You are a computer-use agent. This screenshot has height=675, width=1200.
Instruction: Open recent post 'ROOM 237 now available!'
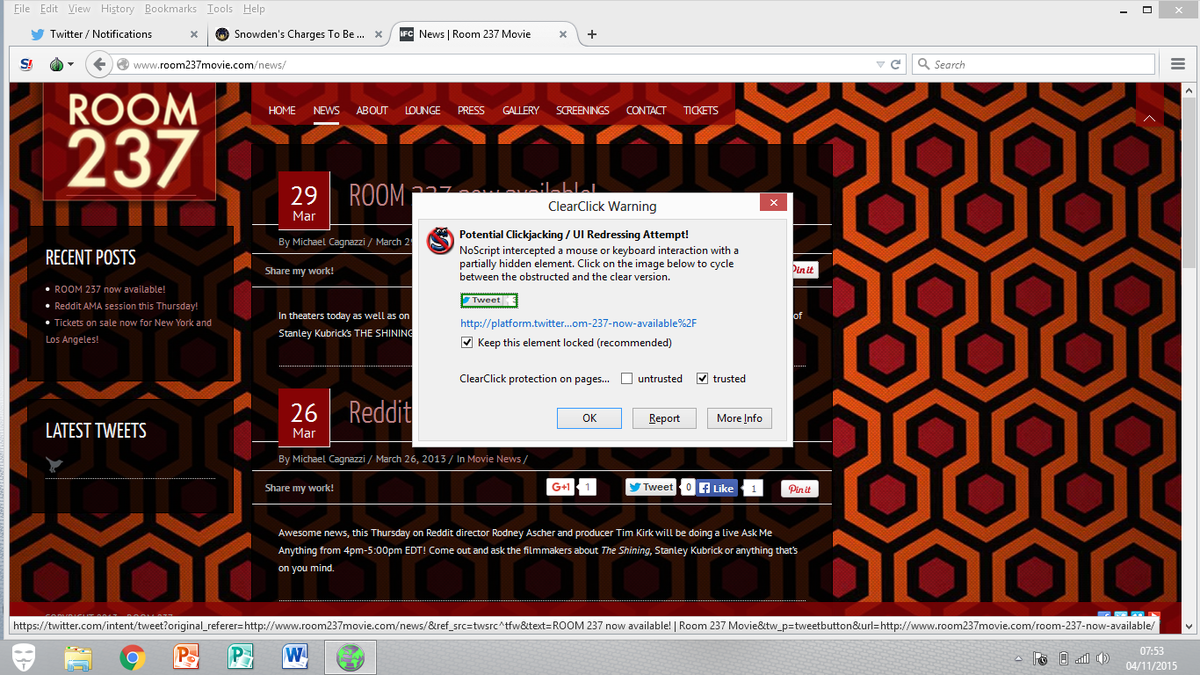point(110,289)
